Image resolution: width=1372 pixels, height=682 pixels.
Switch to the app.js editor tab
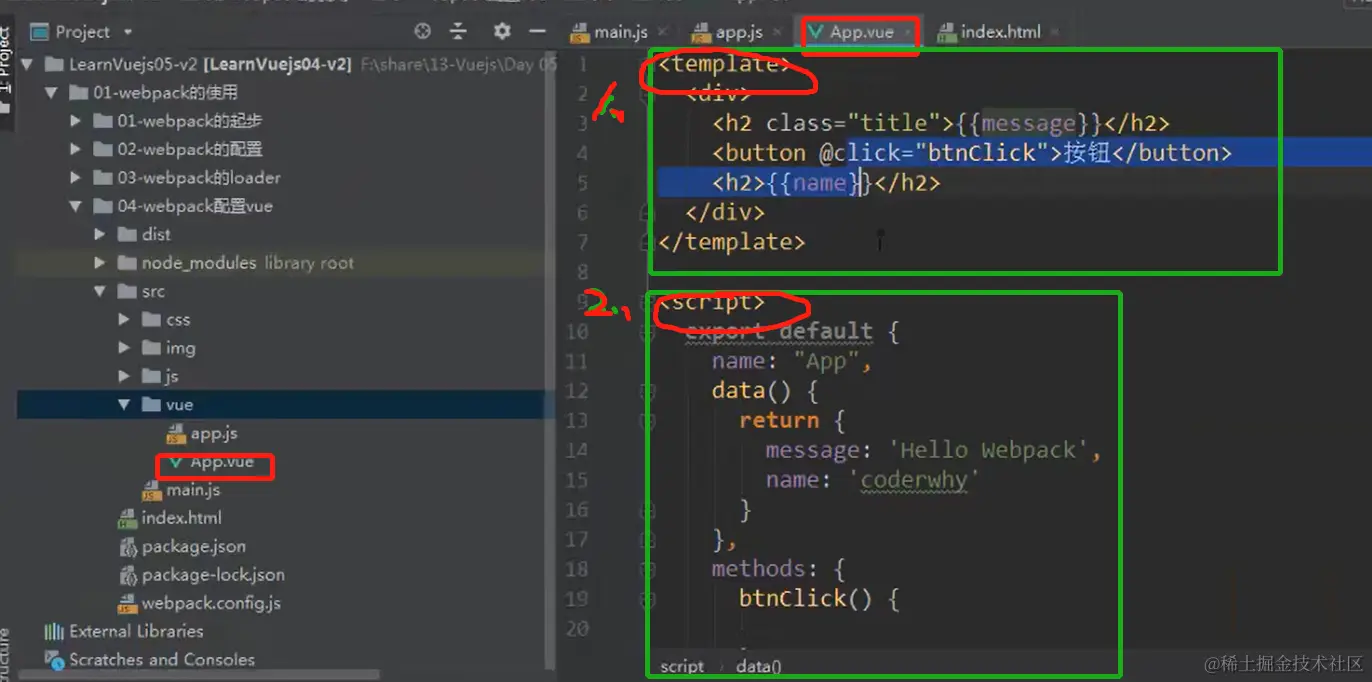739,33
